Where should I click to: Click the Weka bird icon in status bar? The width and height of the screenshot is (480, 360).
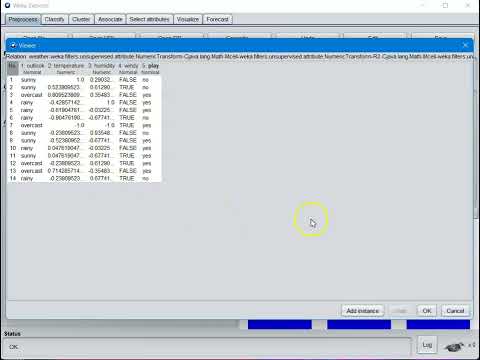454,347
